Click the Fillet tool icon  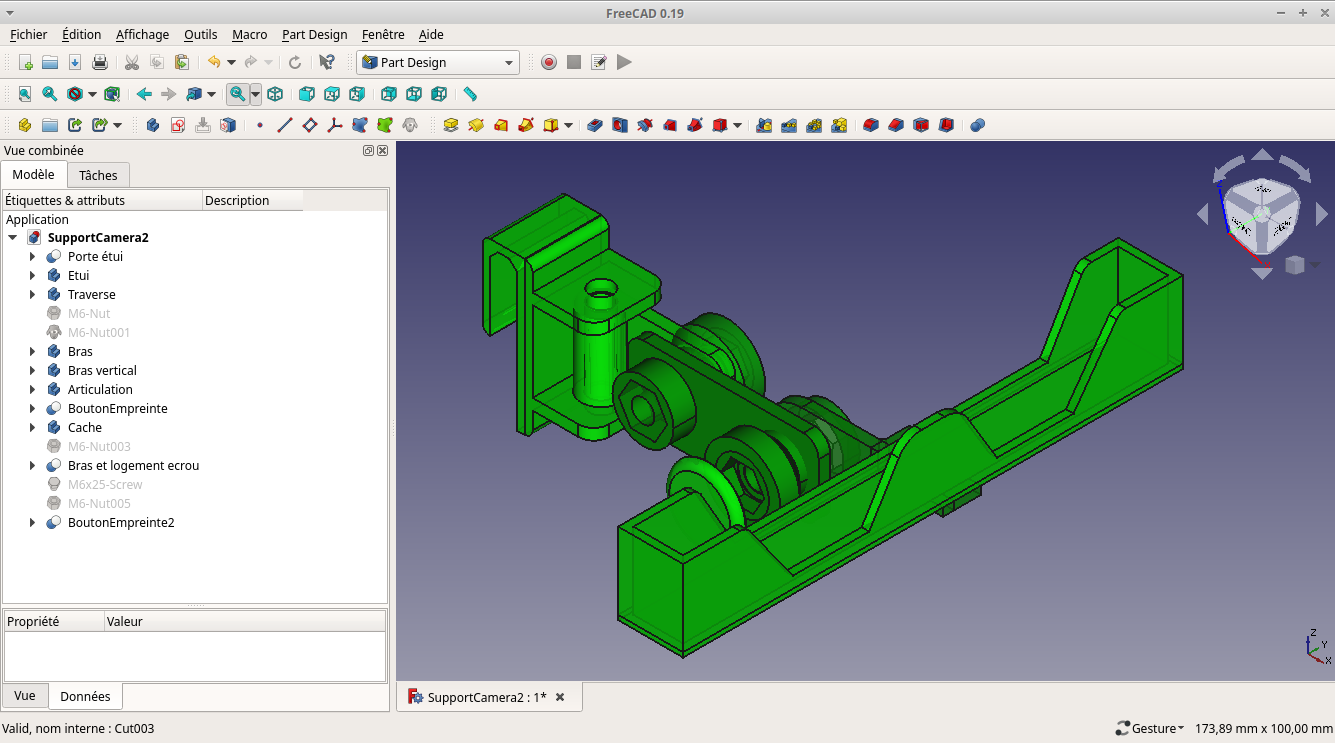(871, 125)
